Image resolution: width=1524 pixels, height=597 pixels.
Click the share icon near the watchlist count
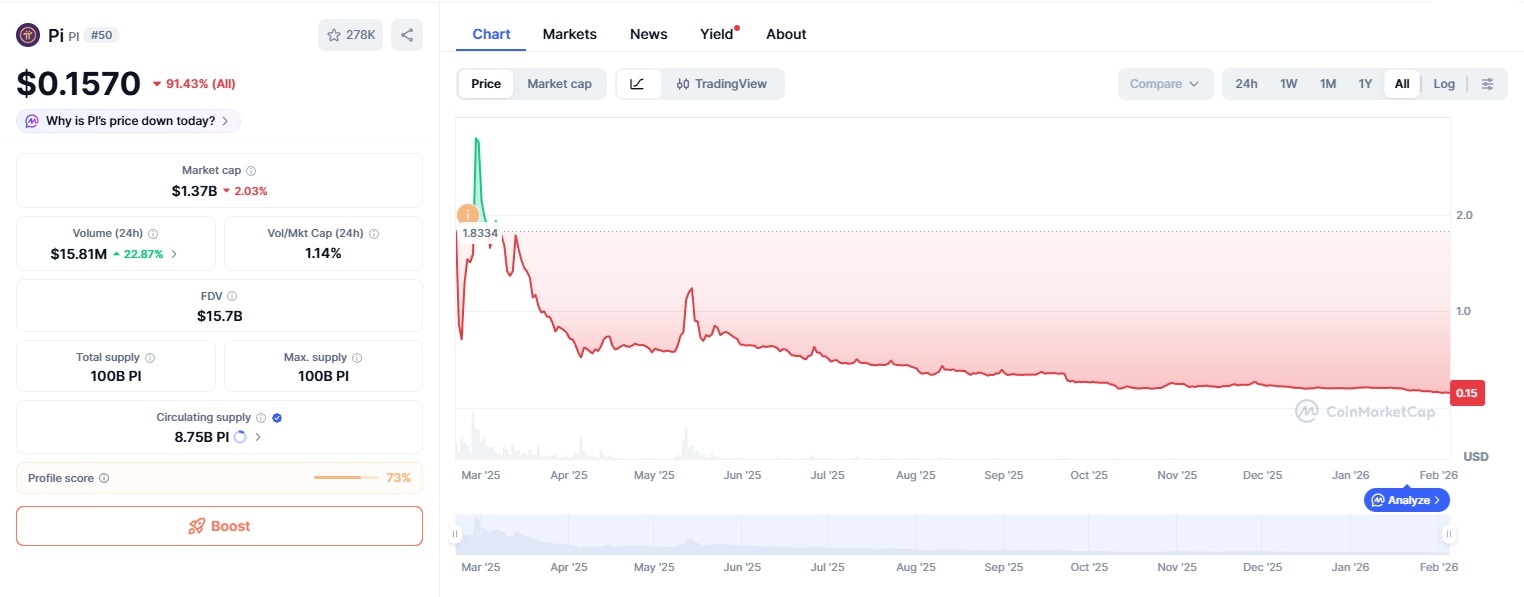pos(407,34)
